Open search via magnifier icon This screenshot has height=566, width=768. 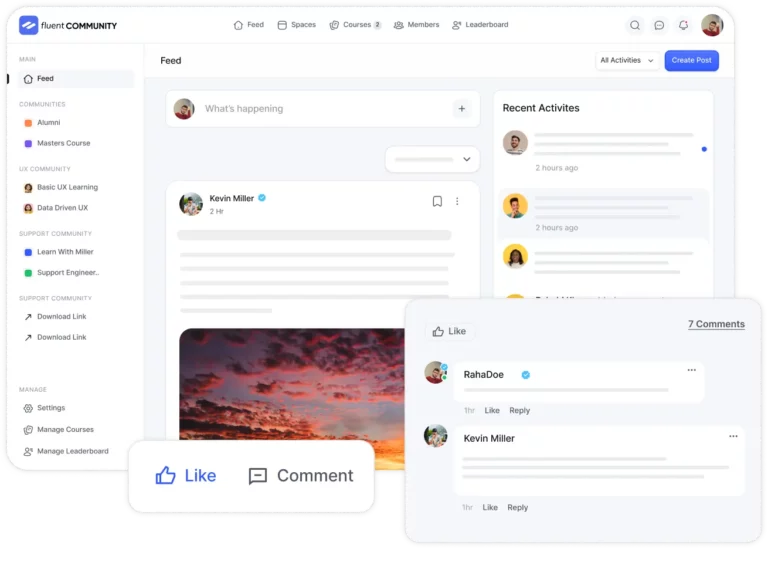(x=635, y=26)
